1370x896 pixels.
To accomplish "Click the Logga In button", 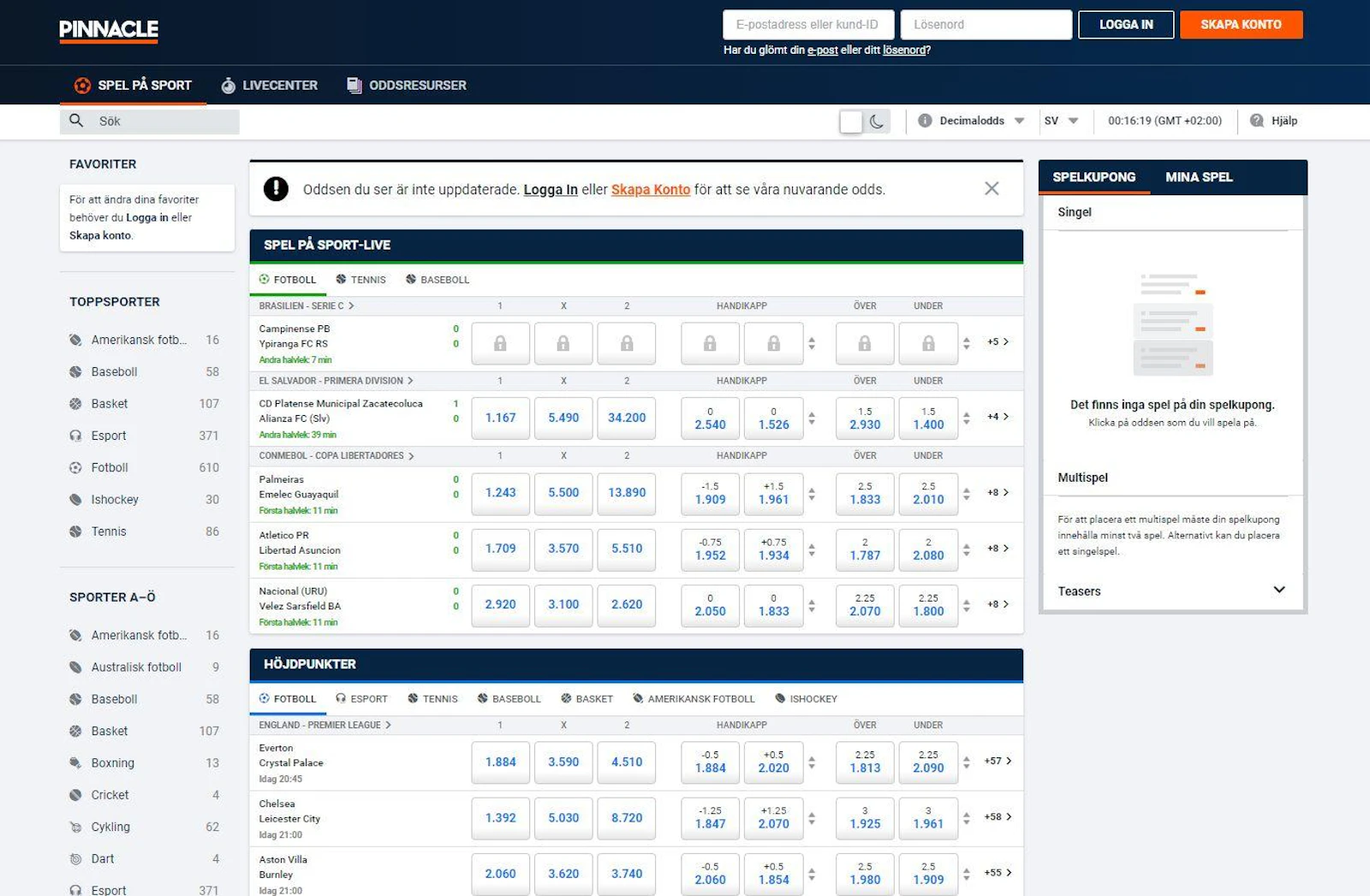I will [x=1126, y=25].
